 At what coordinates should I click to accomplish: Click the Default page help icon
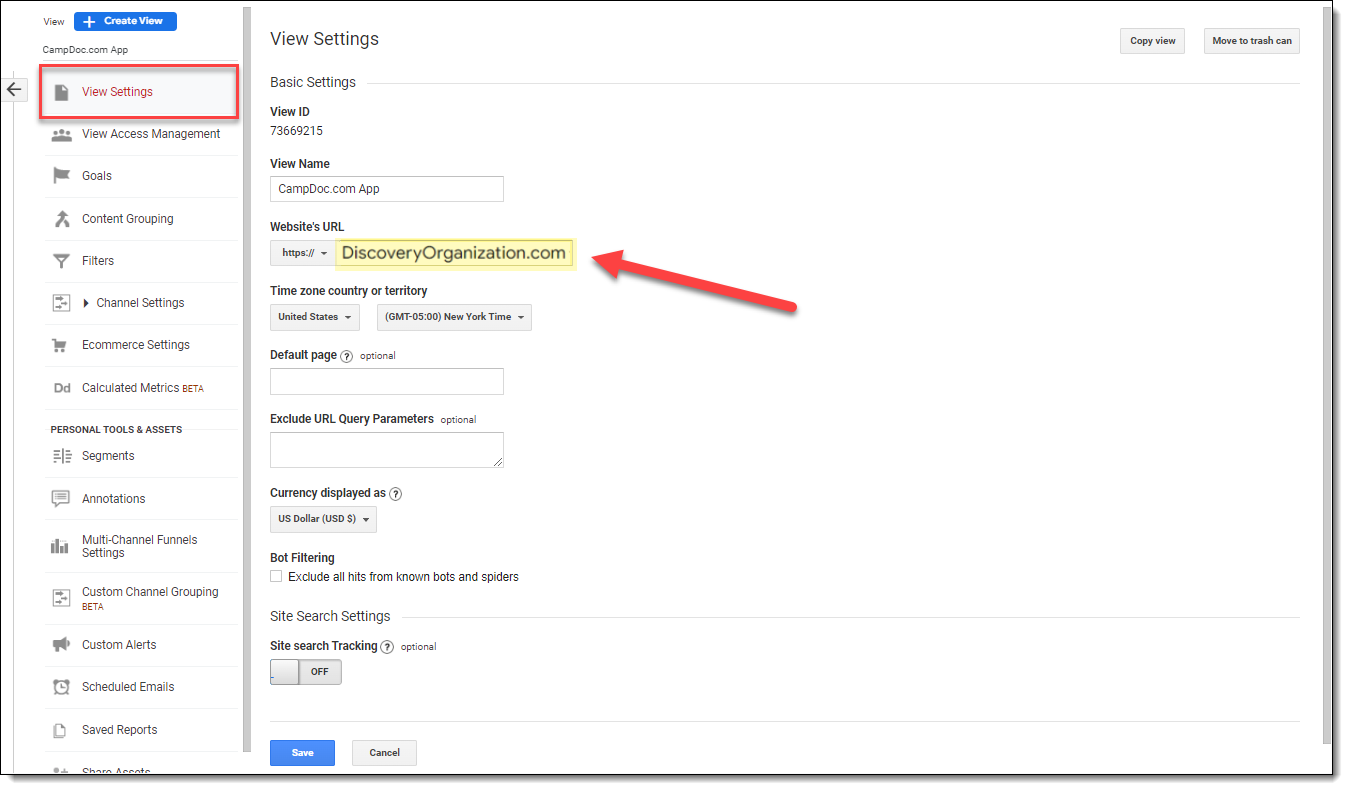pyautogui.click(x=347, y=356)
